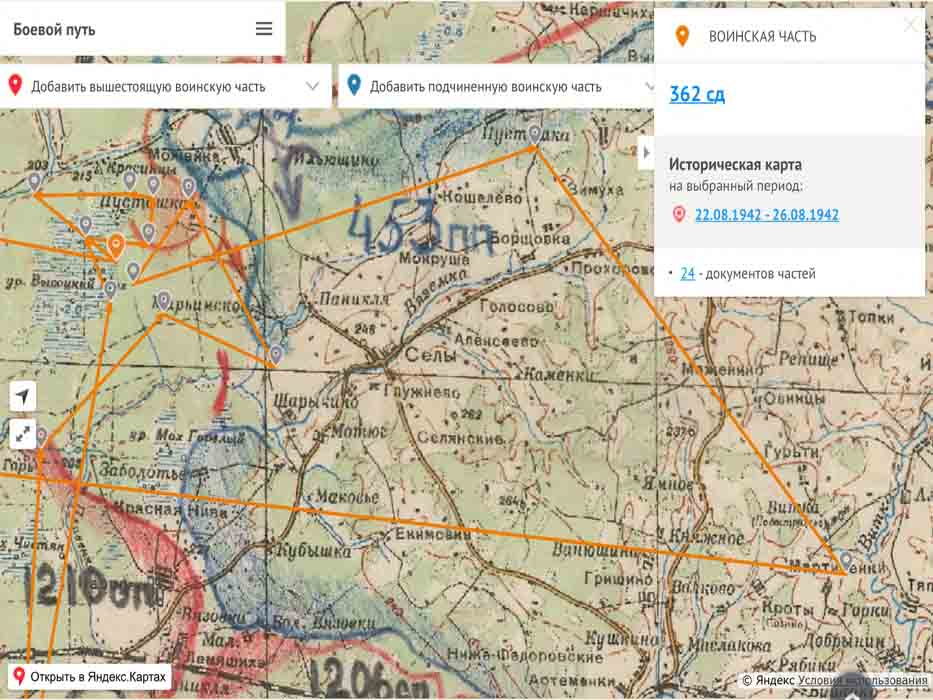Click Открыть в Яндекс.Картах button

point(90,677)
